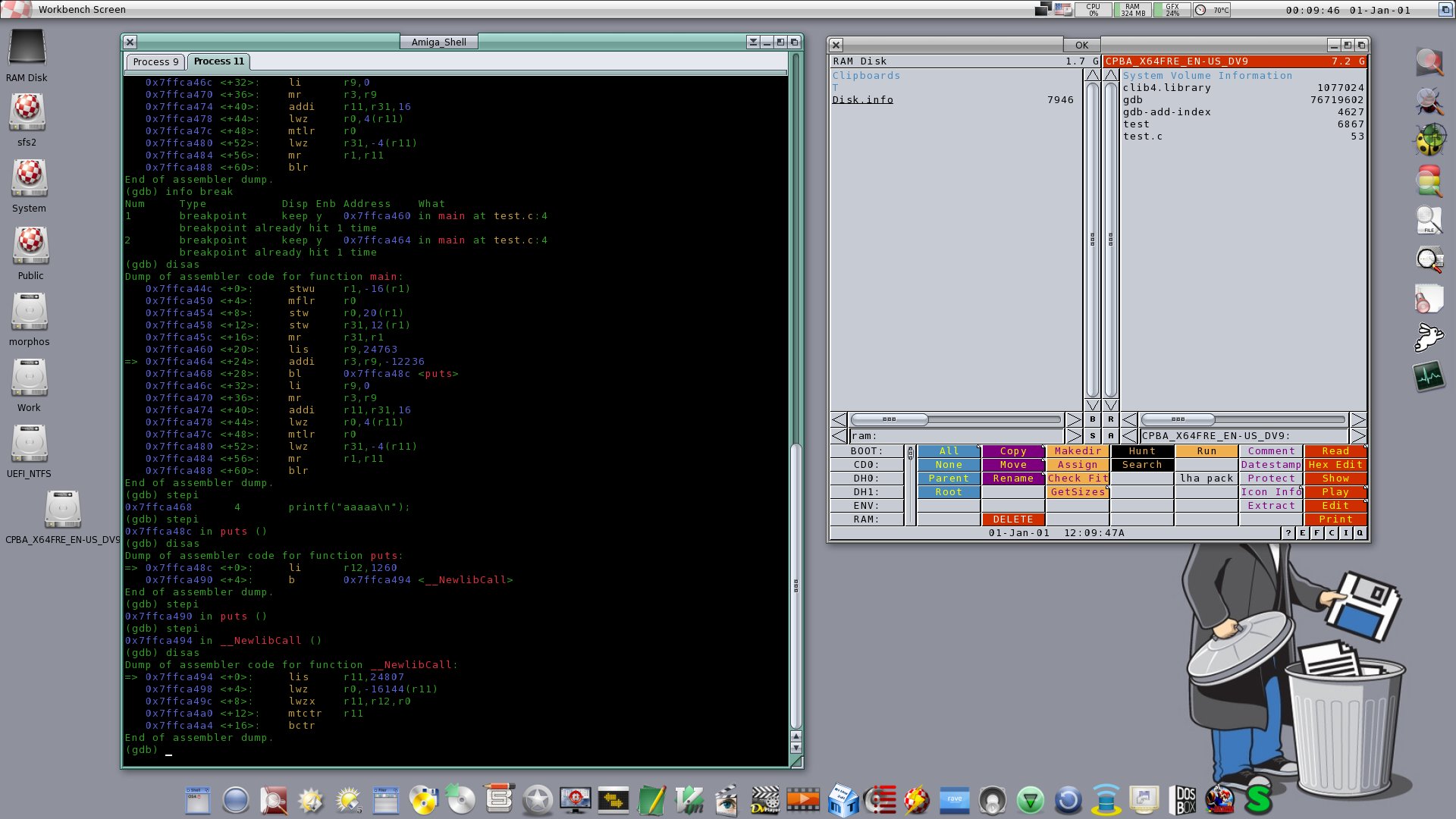The image size is (1456, 819).
Task: Click the B toggle button between file panes
Action: coord(1093,419)
